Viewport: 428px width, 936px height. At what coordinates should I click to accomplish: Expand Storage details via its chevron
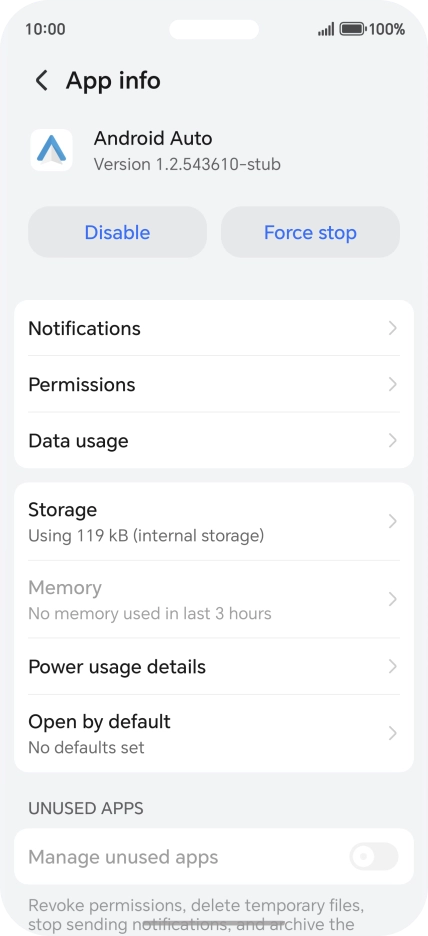point(392,522)
